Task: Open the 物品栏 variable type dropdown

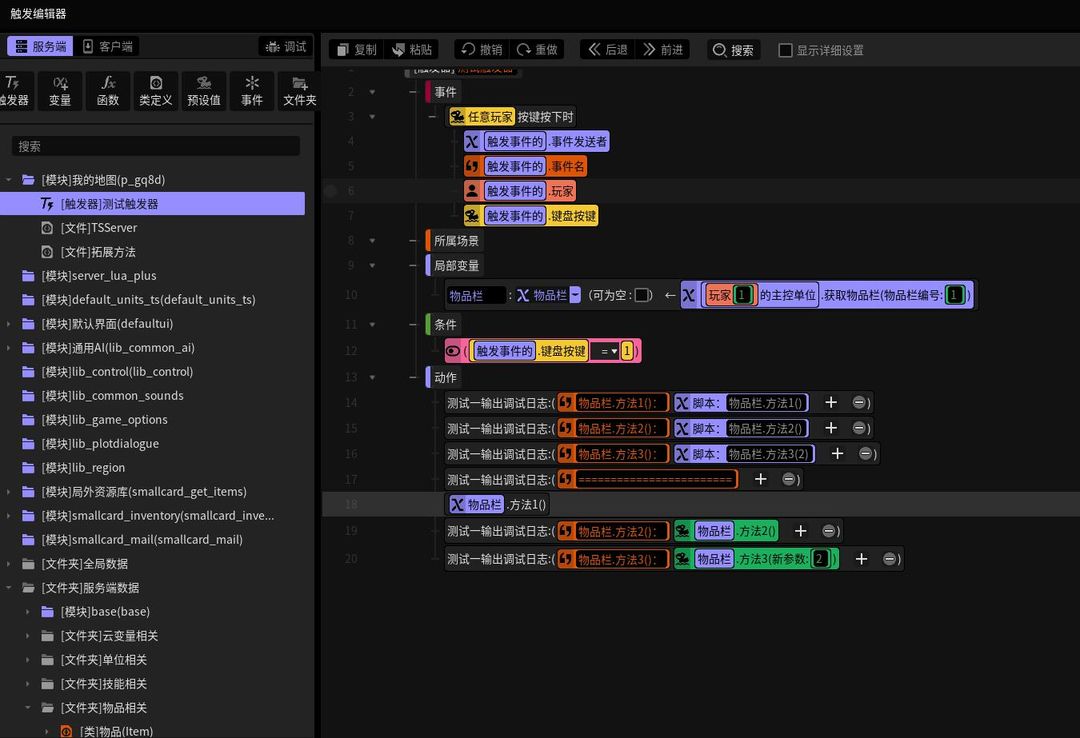Action: point(574,295)
